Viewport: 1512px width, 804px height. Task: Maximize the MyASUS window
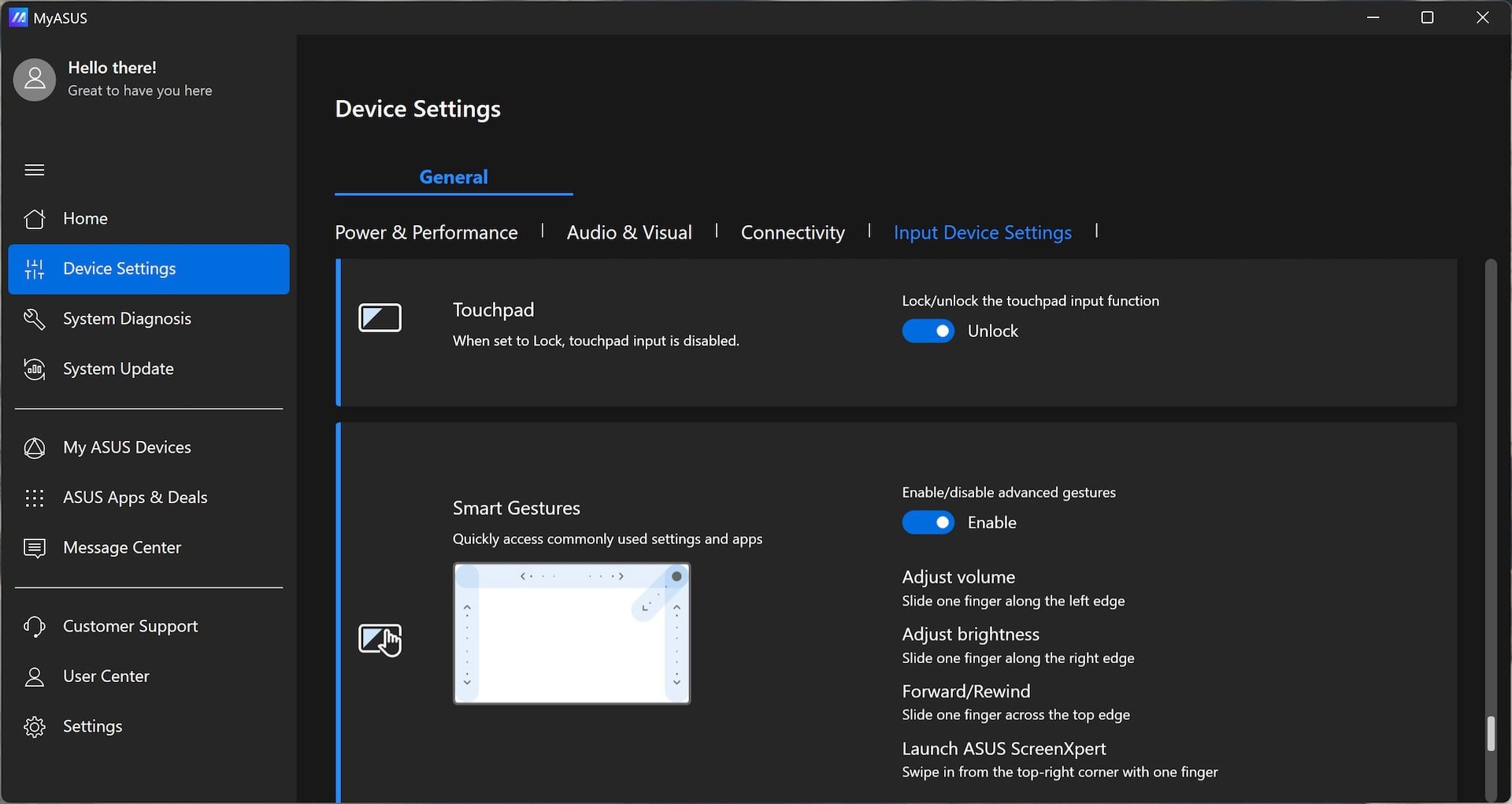pyautogui.click(x=1427, y=17)
